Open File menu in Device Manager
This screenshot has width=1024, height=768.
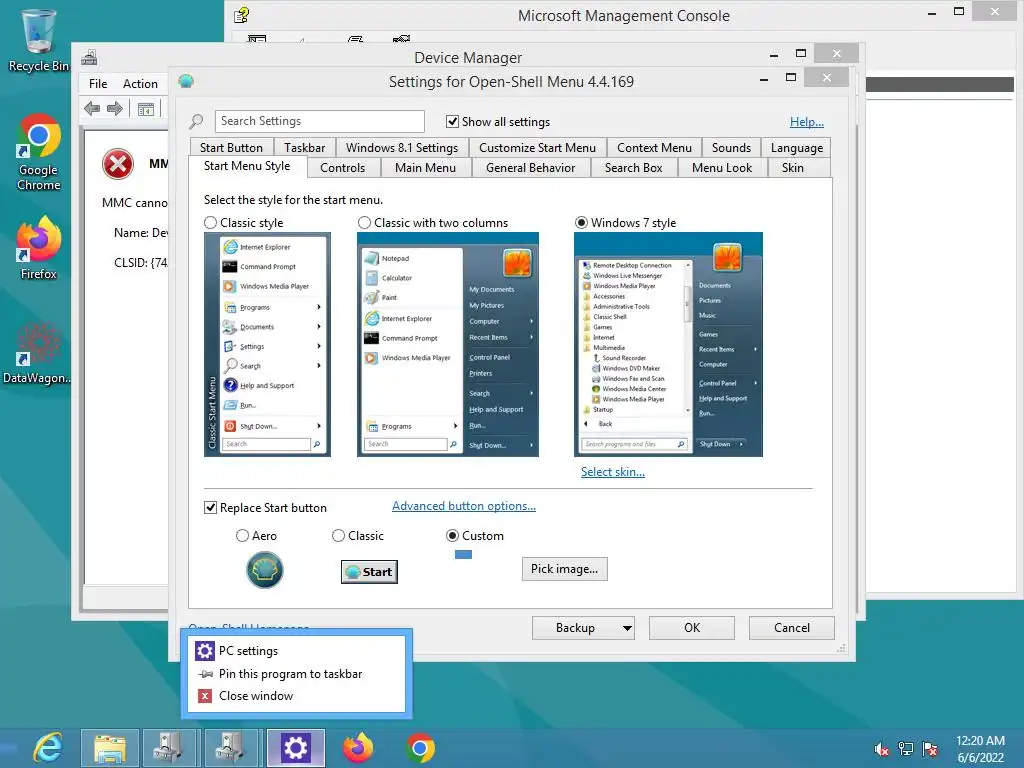tap(98, 84)
